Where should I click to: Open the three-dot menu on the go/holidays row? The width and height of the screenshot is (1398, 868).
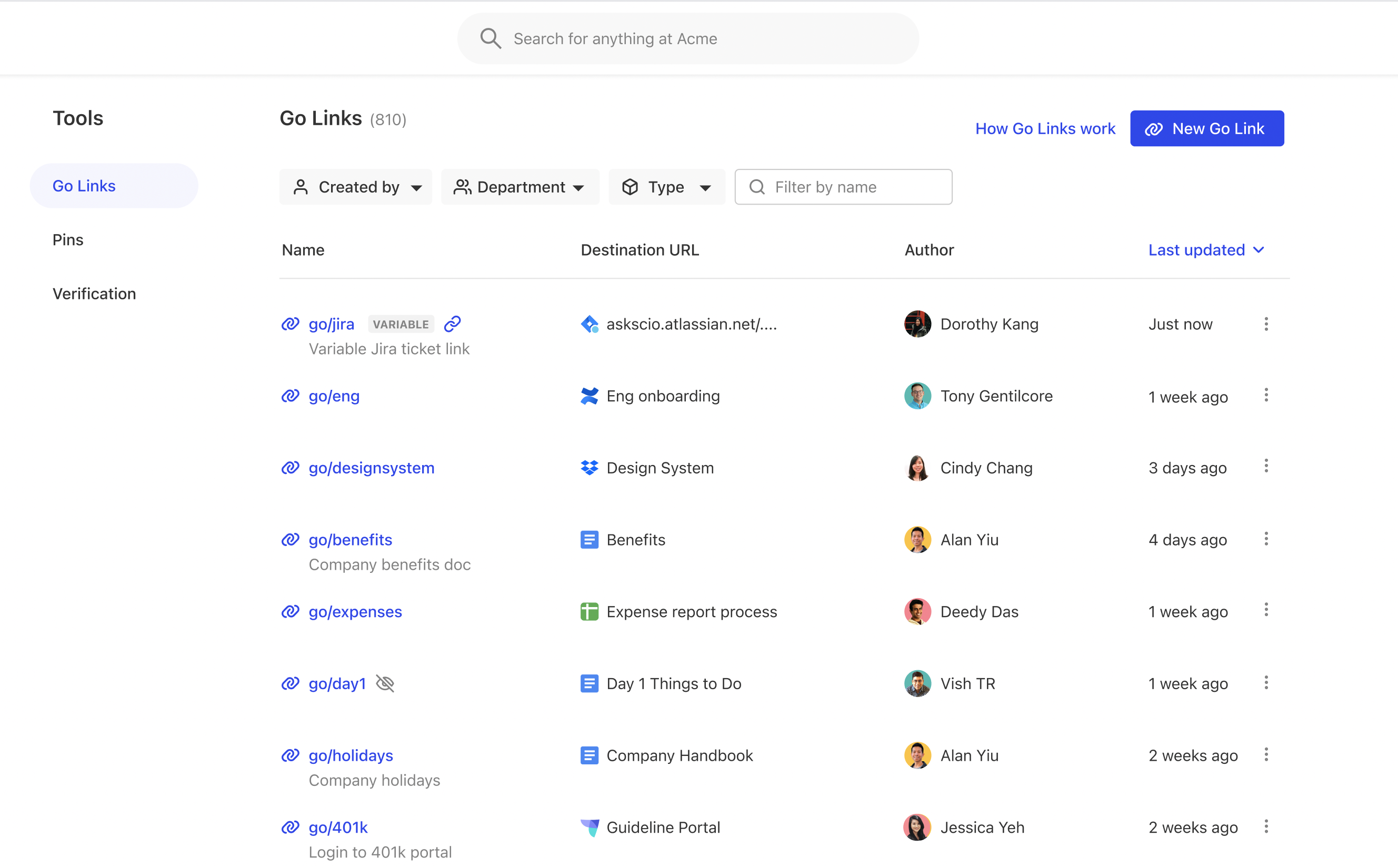[x=1266, y=755]
